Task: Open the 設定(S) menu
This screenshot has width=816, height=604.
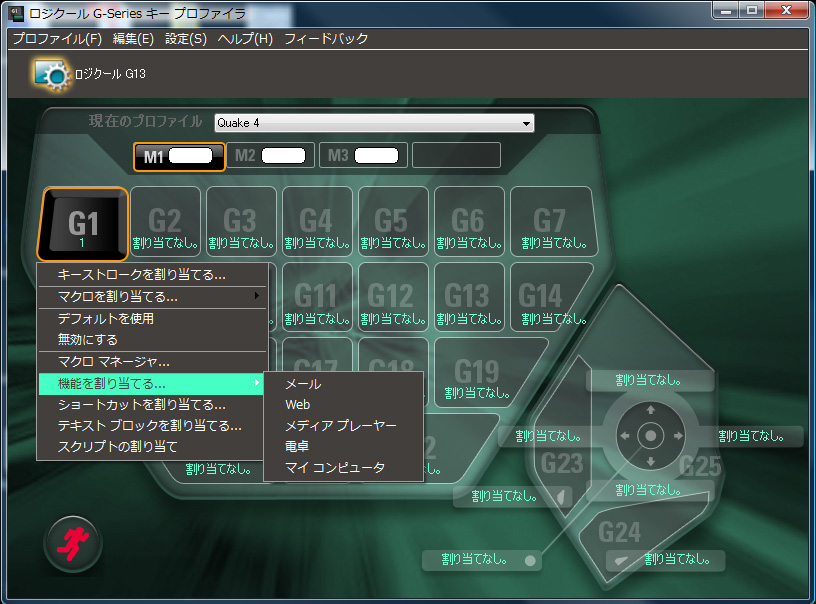Action: [185, 39]
